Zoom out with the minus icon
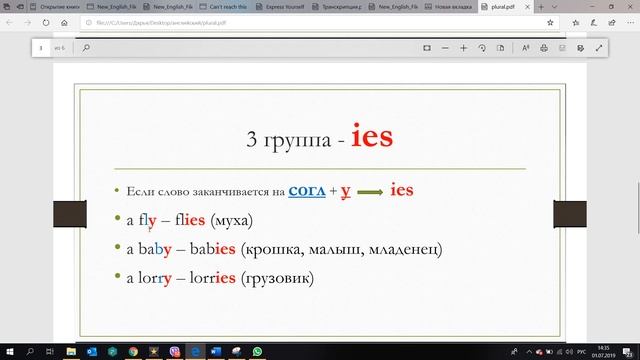 pyautogui.click(x=445, y=48)
